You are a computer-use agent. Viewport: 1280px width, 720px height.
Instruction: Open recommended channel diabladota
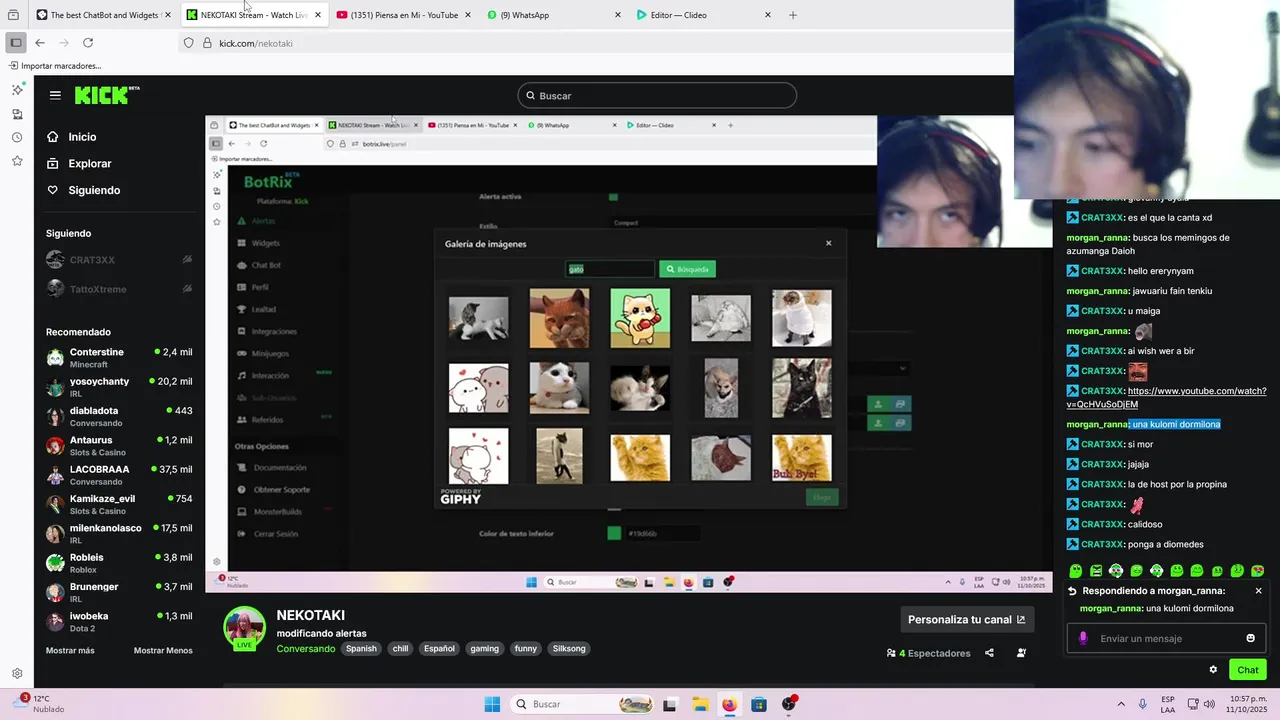pos(119,416)
